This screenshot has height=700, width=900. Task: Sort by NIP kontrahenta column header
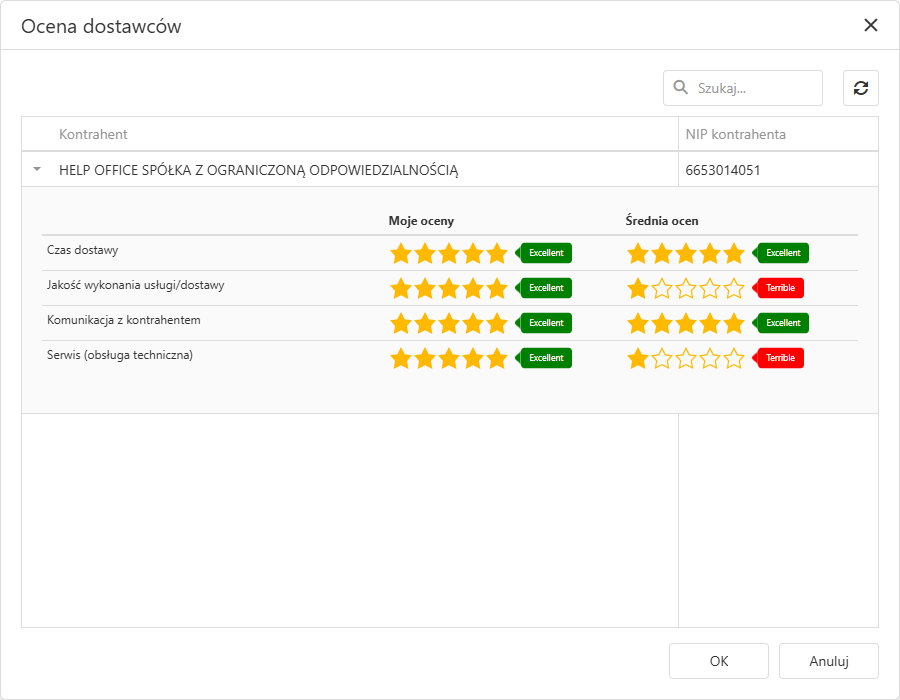(735, 134)
